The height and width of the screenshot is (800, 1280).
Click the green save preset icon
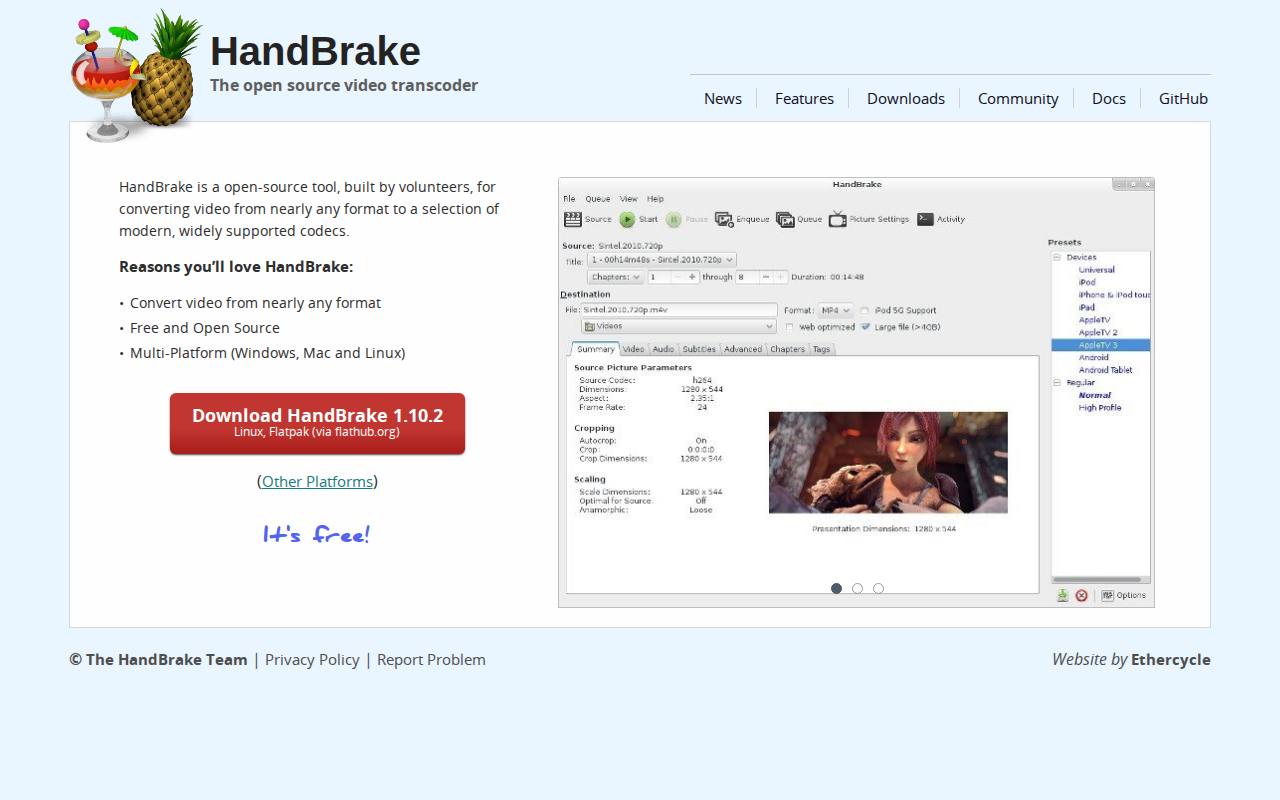(x=1062, y=595)
